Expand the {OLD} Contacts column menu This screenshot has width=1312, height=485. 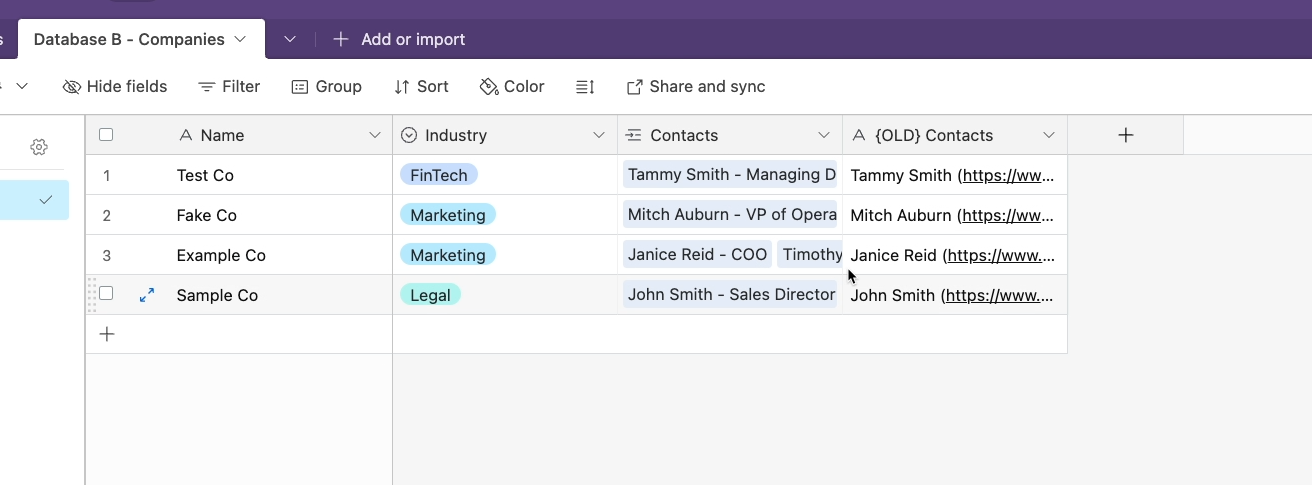(x=1049, y=135)
